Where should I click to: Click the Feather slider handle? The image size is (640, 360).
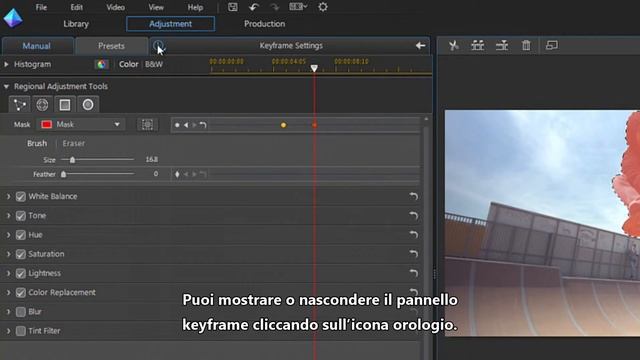[x=63, y=174]
